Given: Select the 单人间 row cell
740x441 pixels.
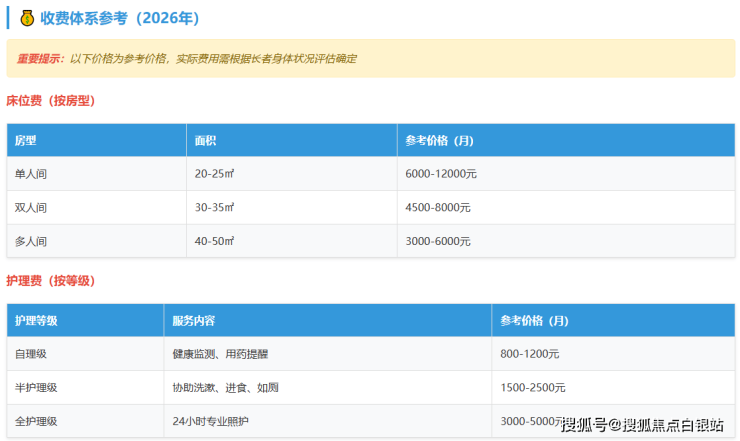Looking at the screenshot, I should click(x=31, y=174).
